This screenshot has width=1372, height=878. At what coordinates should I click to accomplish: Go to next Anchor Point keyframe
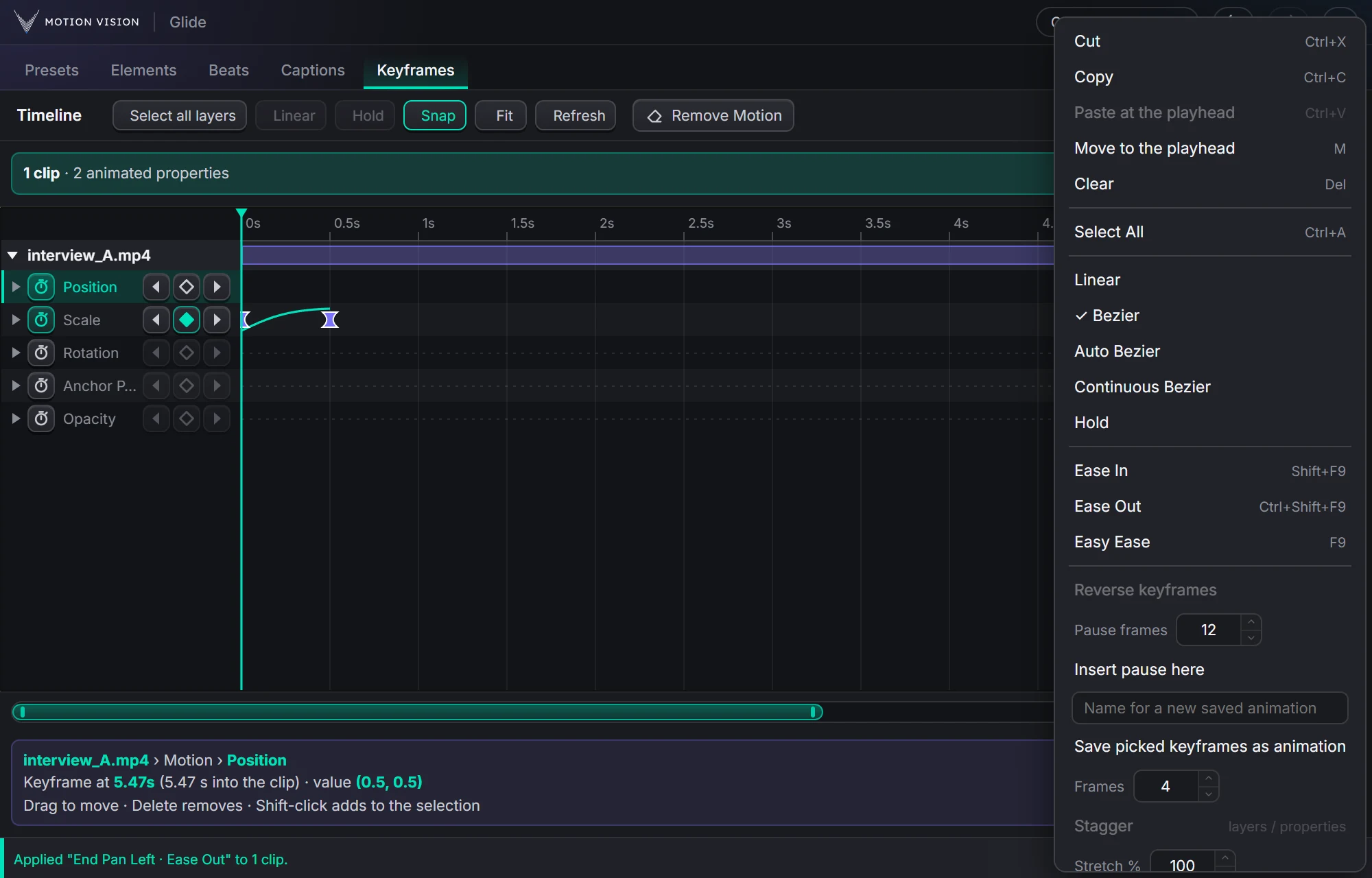pyautogui.click(x=217, y=385)
